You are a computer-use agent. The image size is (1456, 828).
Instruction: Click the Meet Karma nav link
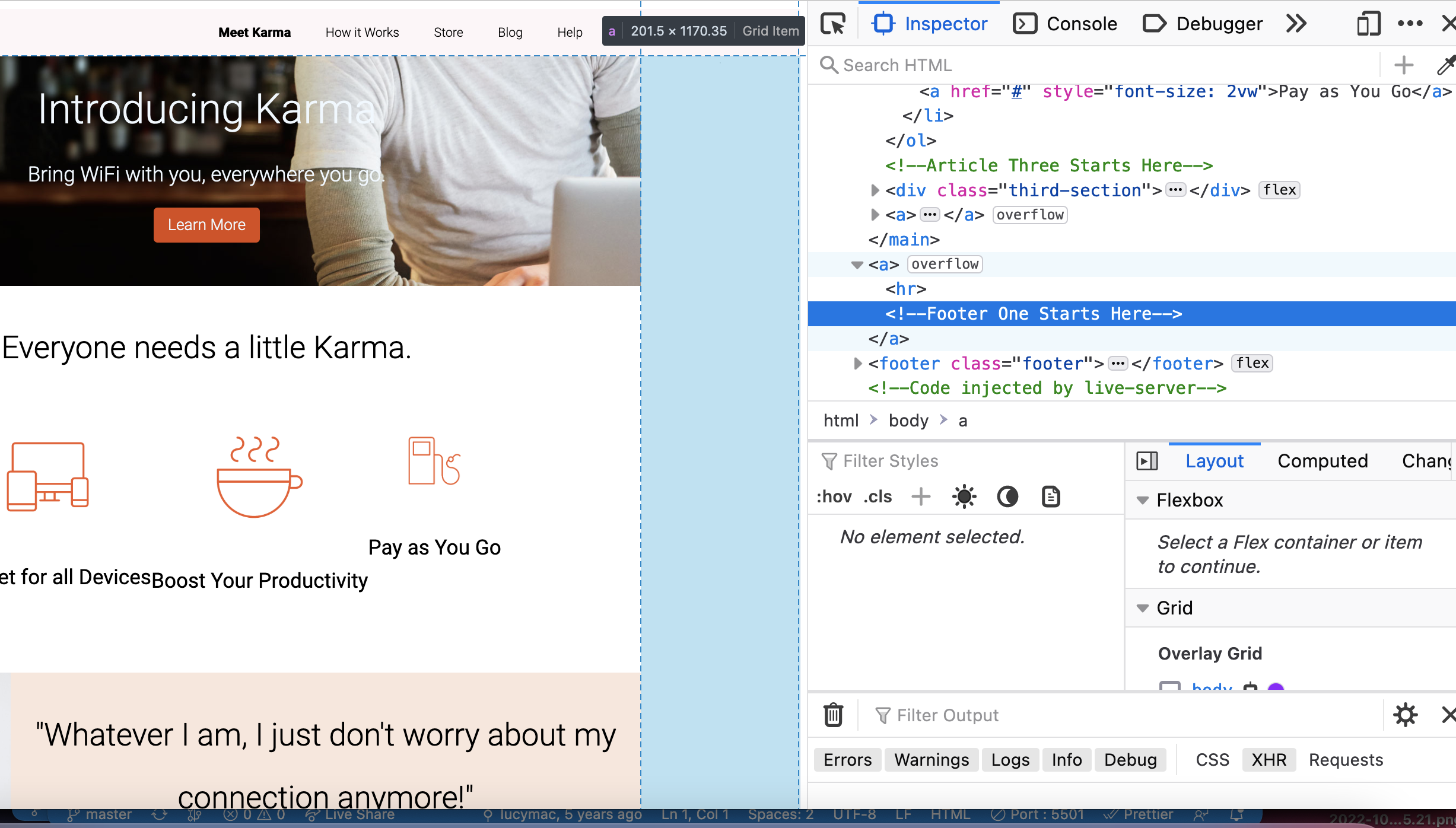pyautogui.click(x=255, y=32)
